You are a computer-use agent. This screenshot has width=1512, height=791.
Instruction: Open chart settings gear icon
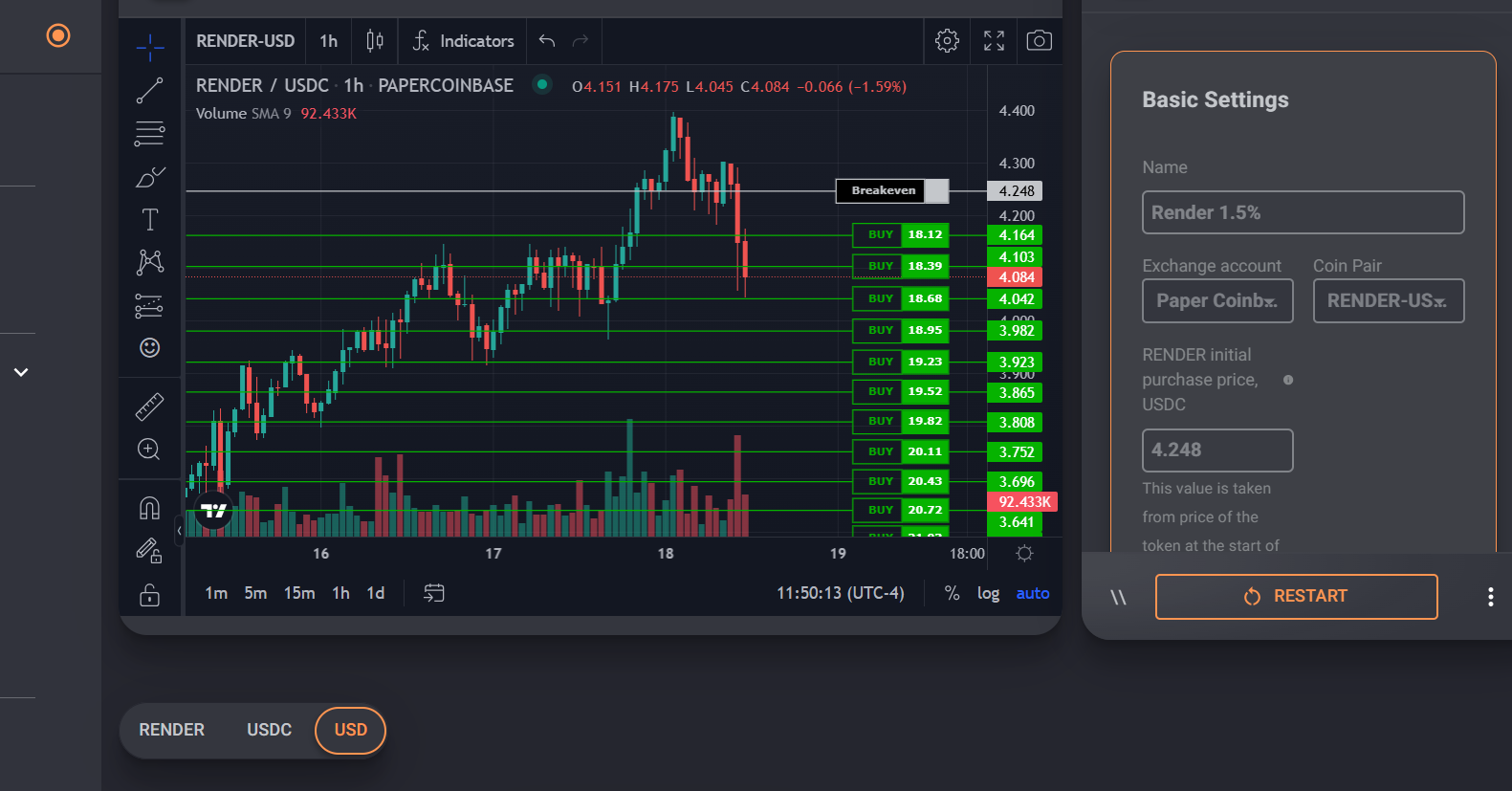pos(947,40)
